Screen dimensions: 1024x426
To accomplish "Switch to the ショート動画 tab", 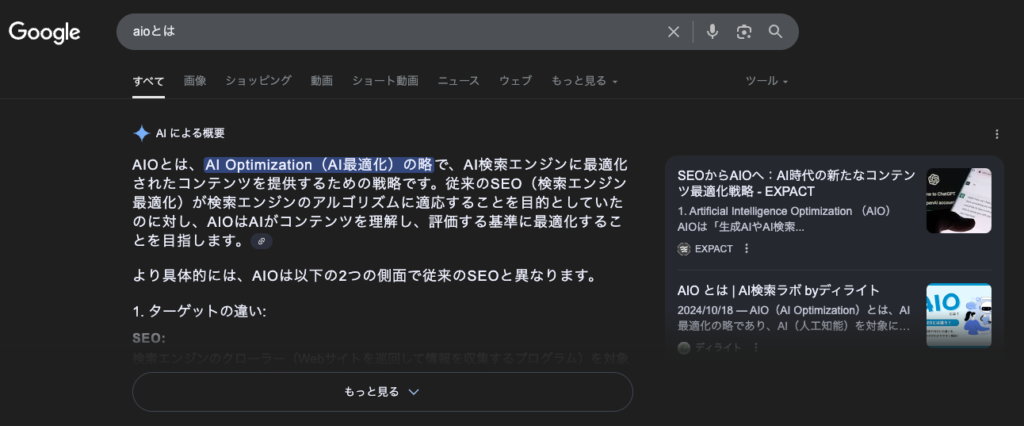I will [385, 81].
